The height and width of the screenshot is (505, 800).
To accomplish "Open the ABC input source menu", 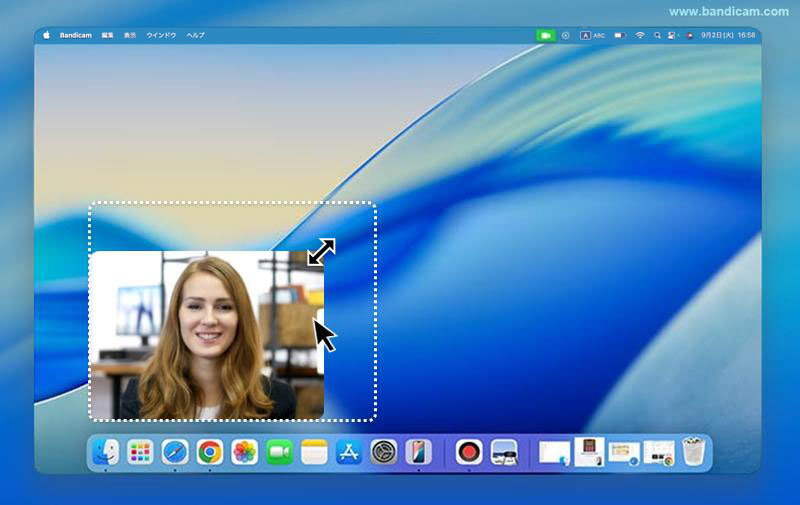I will point(592,35).
